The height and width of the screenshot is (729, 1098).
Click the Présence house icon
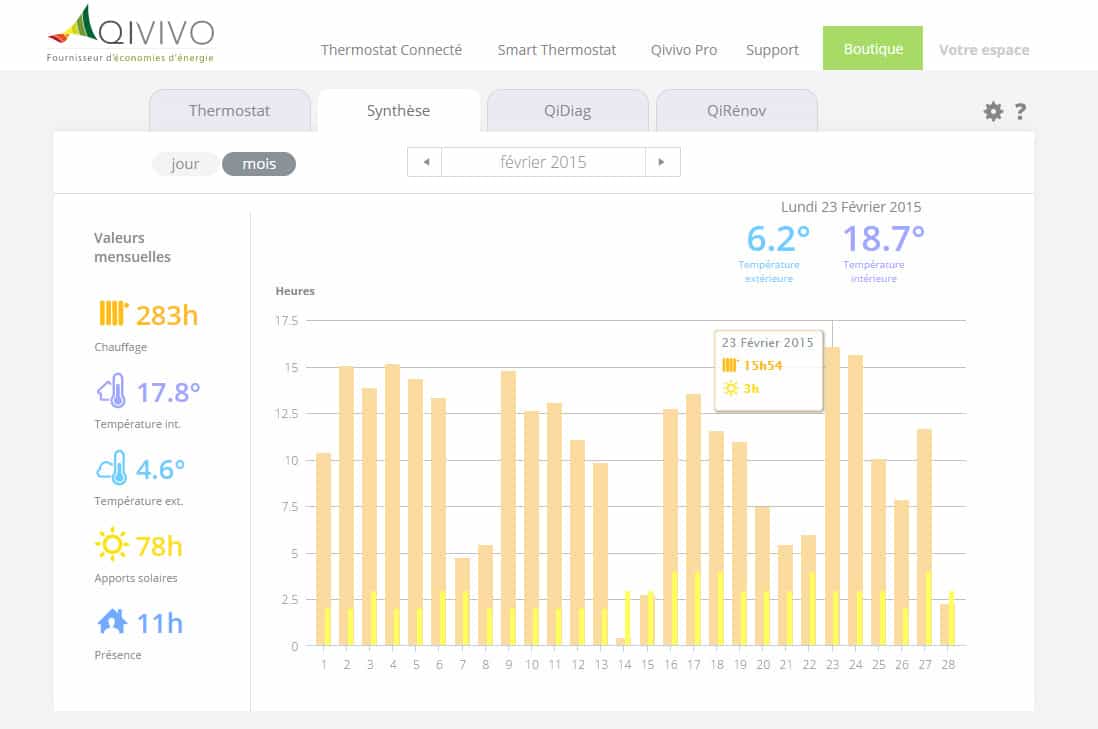pos(112,621)
